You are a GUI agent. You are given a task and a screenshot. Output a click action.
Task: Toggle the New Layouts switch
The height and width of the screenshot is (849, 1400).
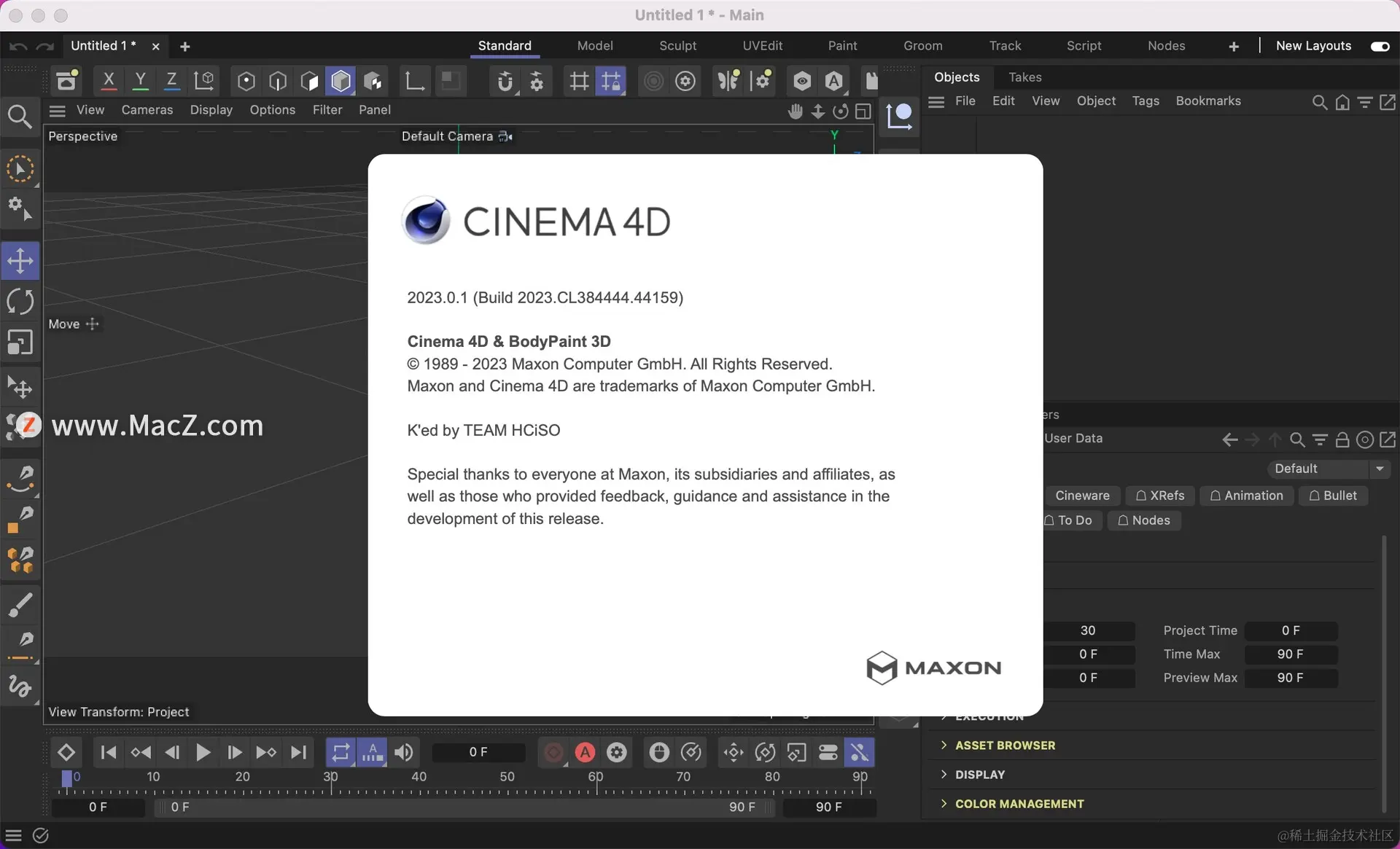pos(1380,46)
